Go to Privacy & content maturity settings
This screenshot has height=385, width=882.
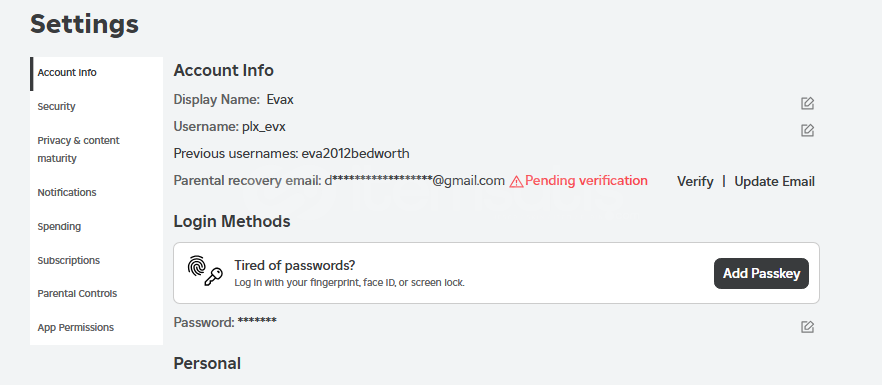[x=96, y=149]
